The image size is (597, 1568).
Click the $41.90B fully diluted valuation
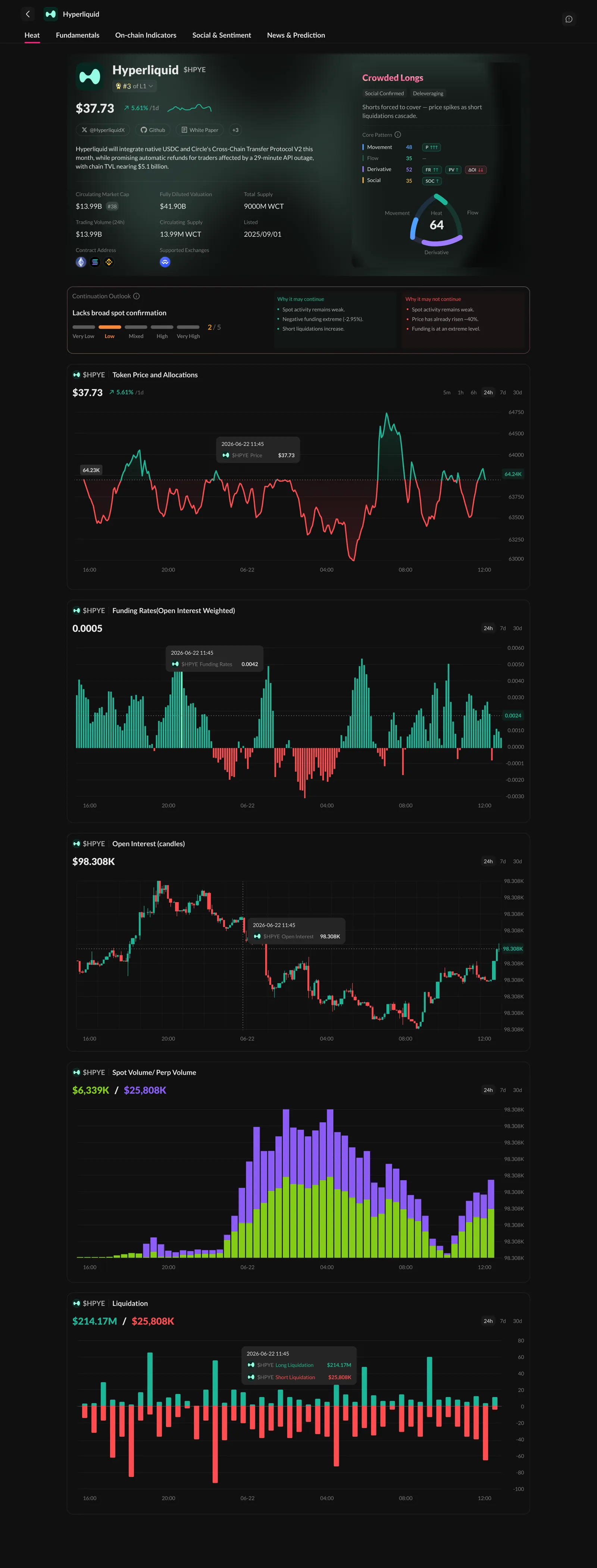point(173,206)
